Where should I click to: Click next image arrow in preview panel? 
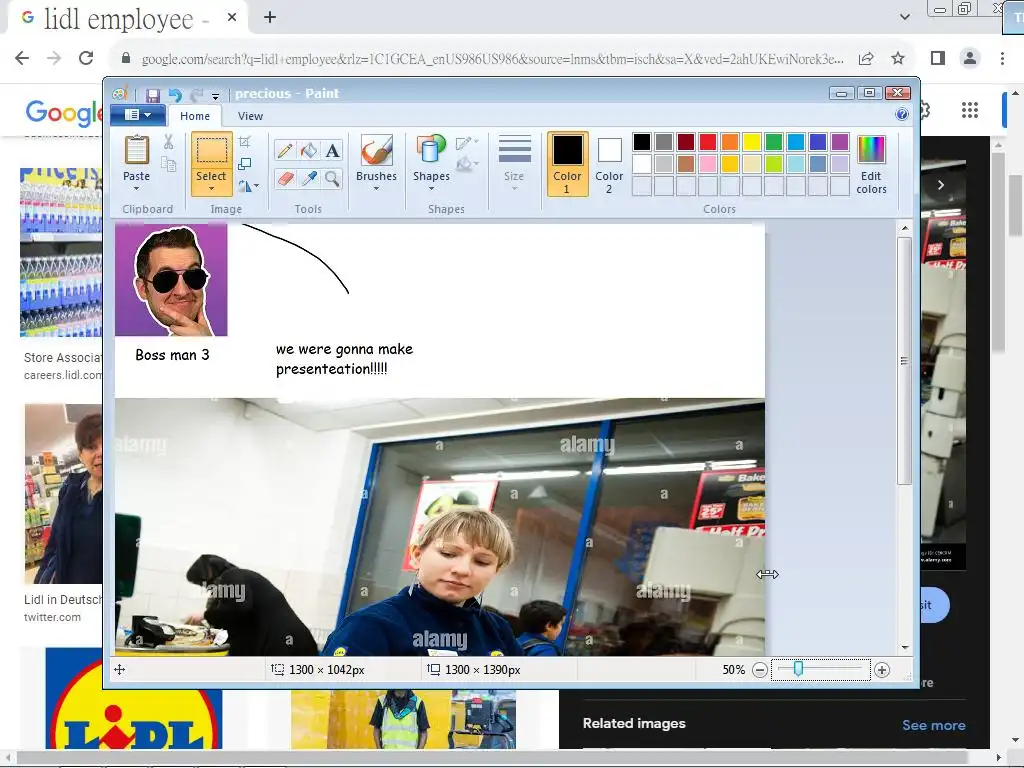940,185
